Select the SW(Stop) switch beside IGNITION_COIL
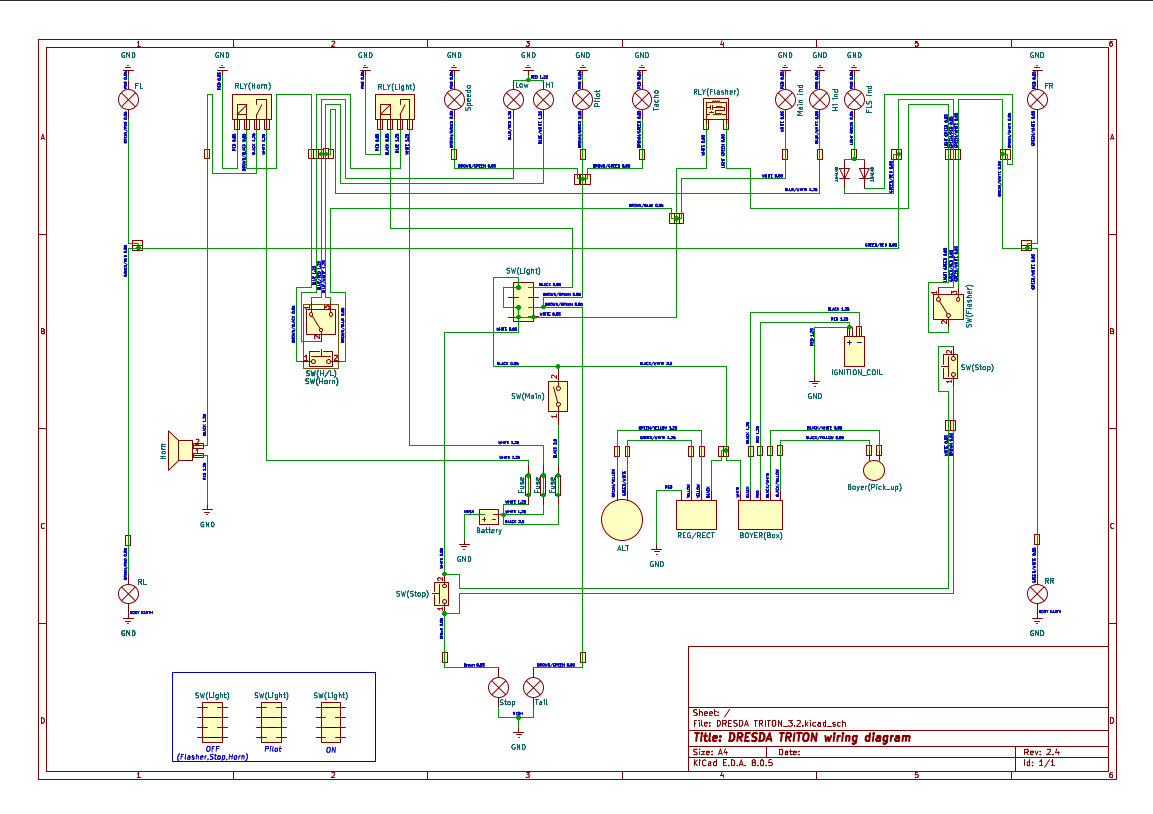Image resolution: width=1153 pixels, height=814 pixels. click(x=950, y=366)
